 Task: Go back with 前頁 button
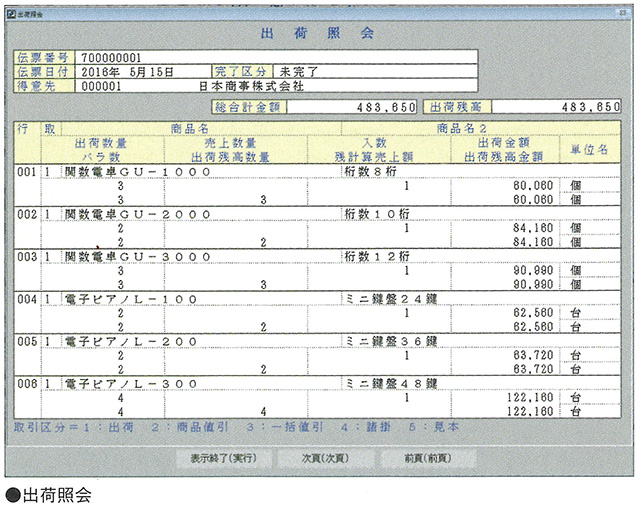point(428,458)
